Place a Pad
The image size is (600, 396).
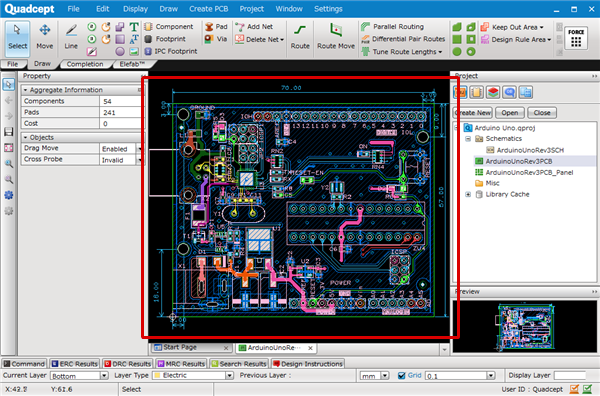[x=216, y=27]
